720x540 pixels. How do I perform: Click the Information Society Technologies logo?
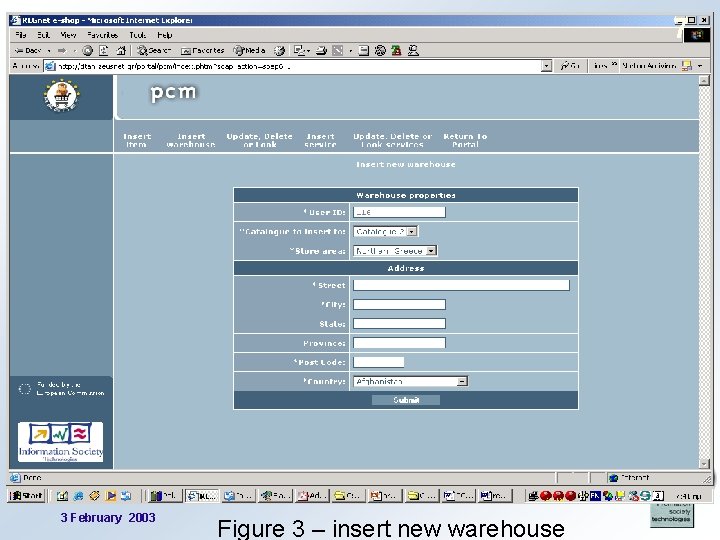pyautogui.click(x=61, y=442)
